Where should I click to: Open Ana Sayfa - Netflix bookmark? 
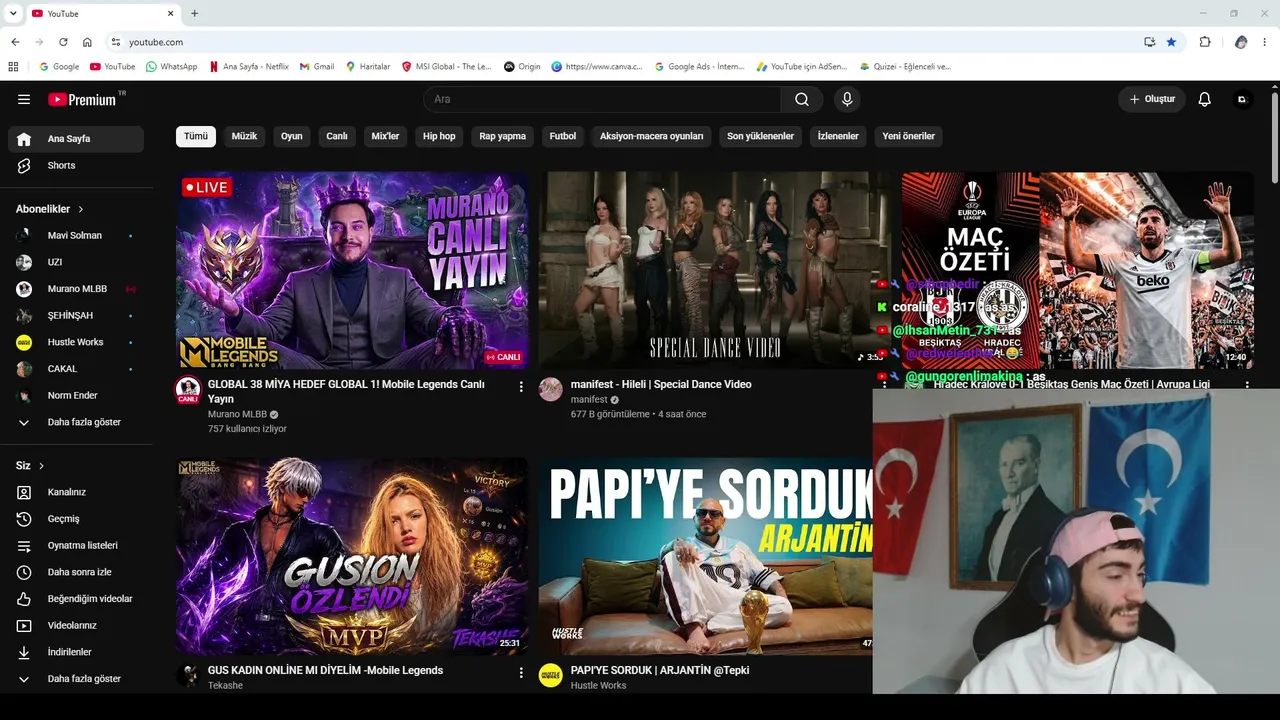[x=249, y=67]
